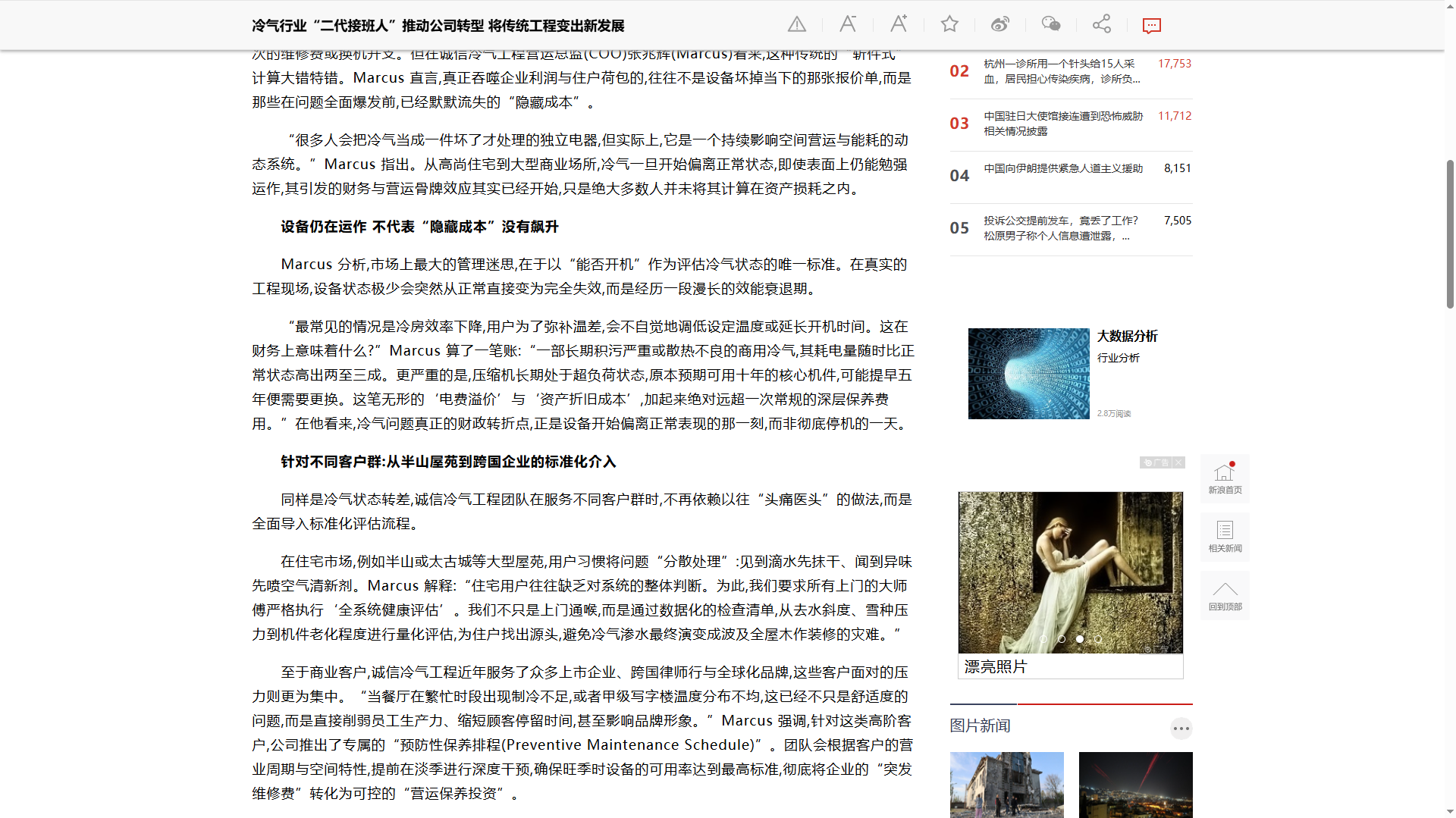Screen dimensions: 1456x818
Task: Click the subheading 设备仍在运作 不代表“隐藏成本”没有飙升
Action: 419,227
